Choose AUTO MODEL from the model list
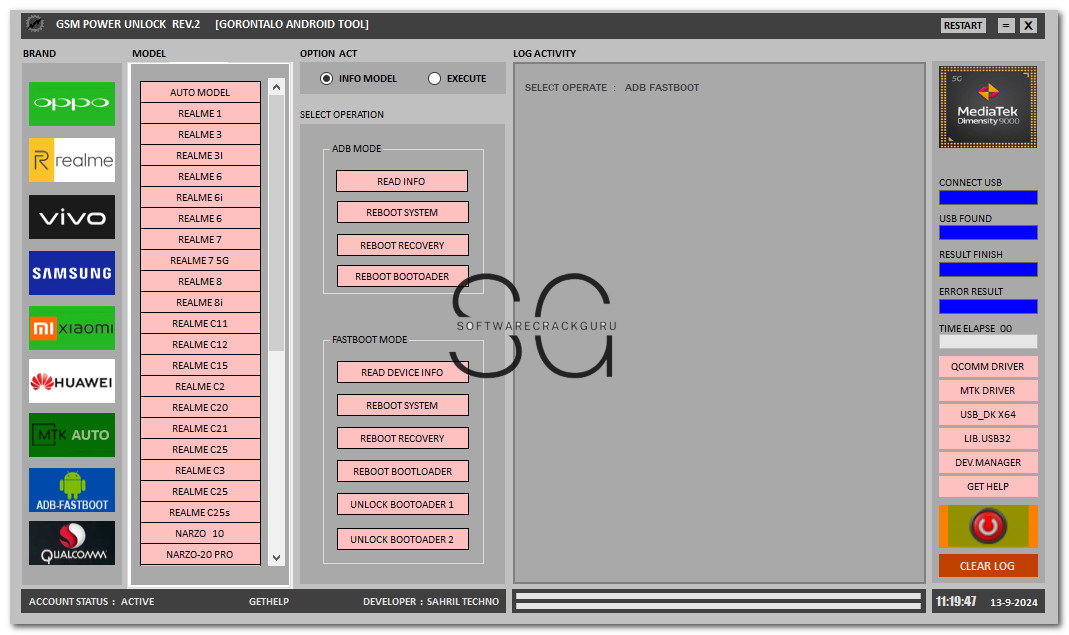 (x=200, y=92)
